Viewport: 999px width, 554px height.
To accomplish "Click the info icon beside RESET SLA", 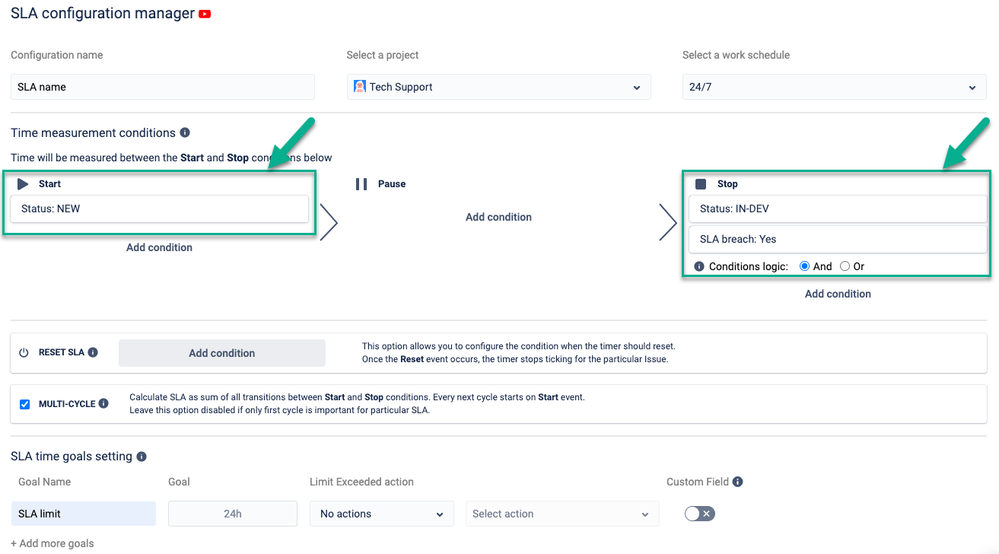I will point(93,353).
